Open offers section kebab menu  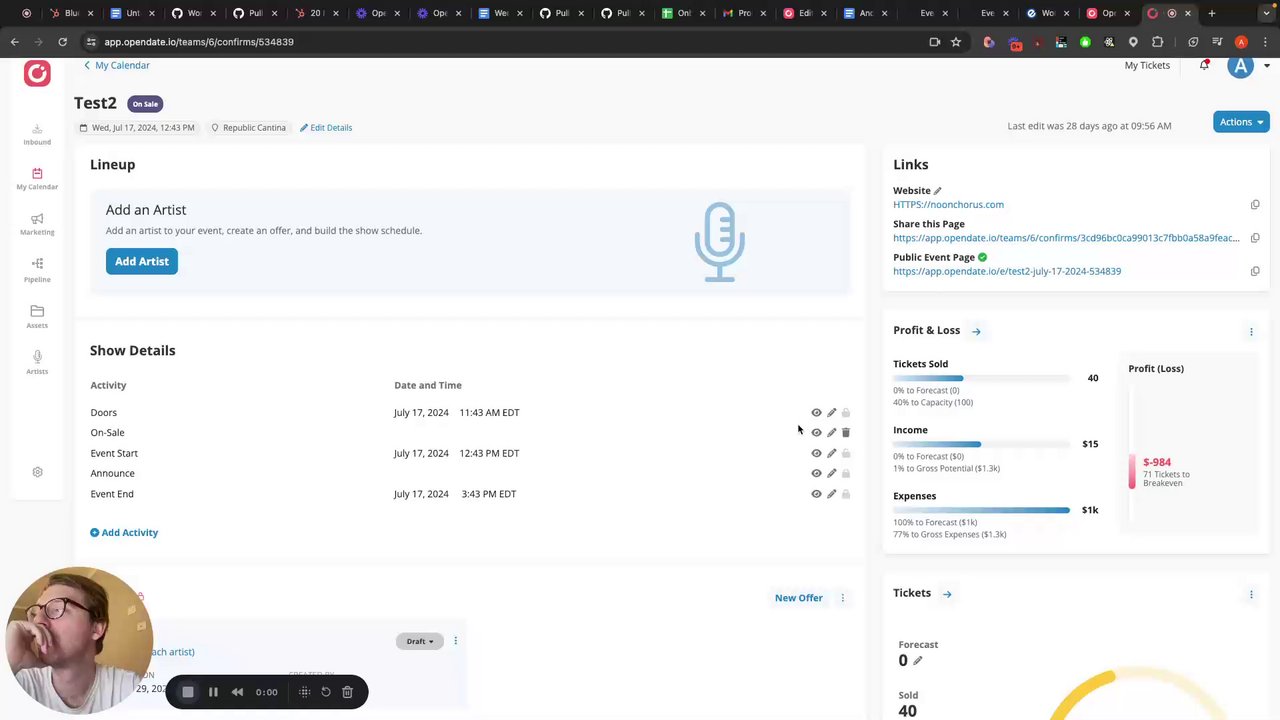click(842, 598)
